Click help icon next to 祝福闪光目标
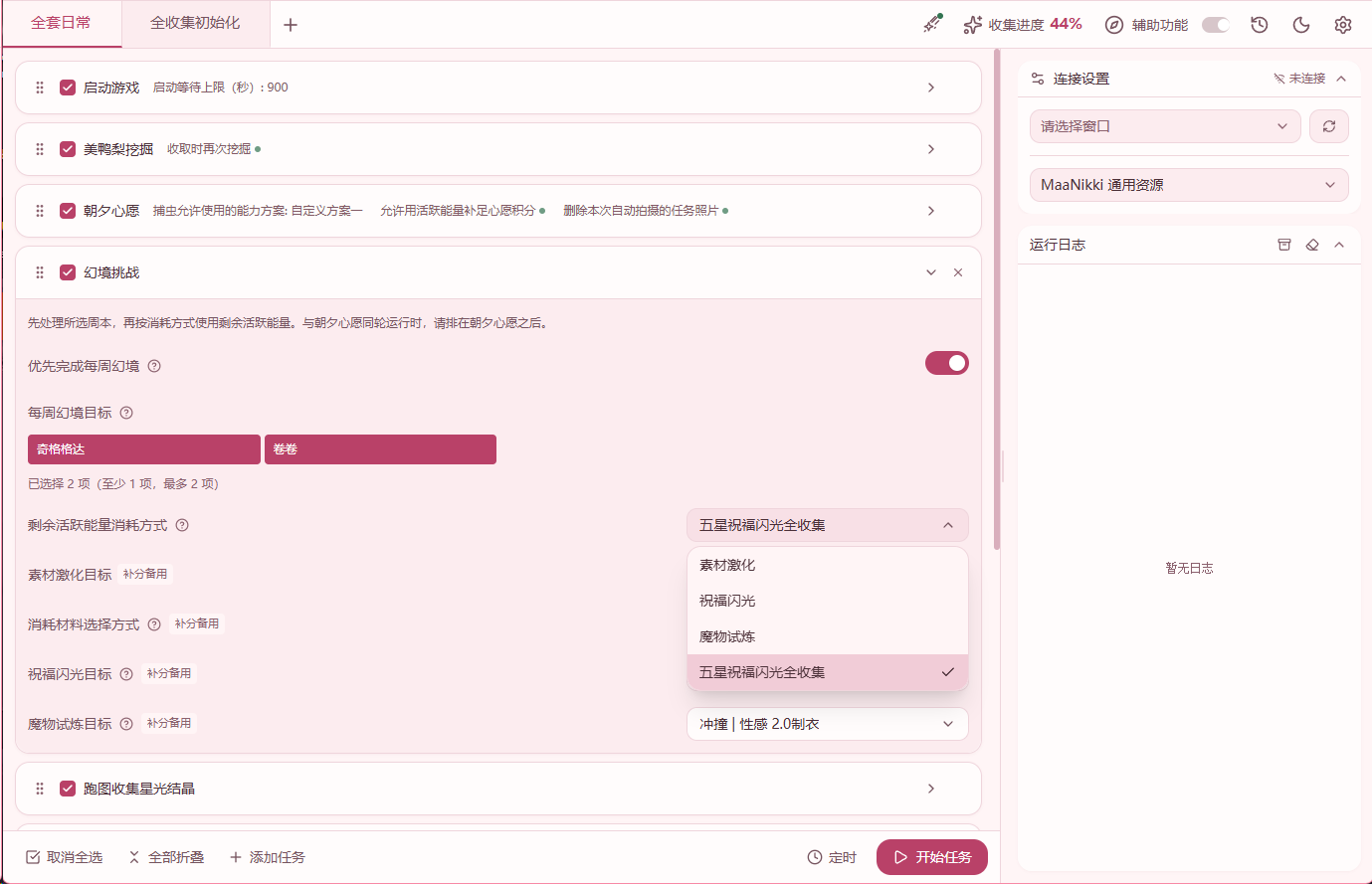This screenshot has height=884, width=1372. click(126, 674)
